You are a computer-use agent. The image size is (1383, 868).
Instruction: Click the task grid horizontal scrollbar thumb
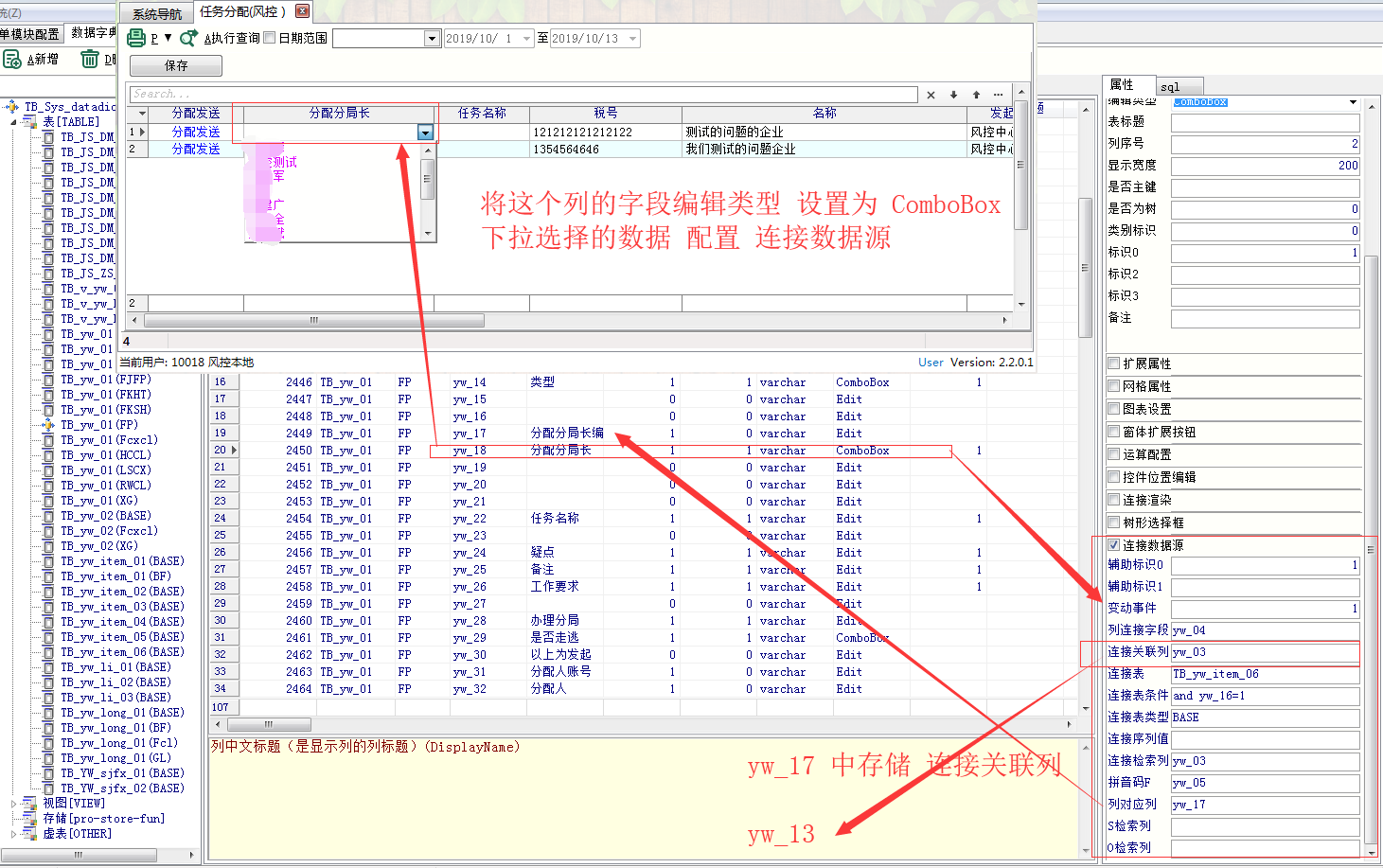(x=314, y=320)
